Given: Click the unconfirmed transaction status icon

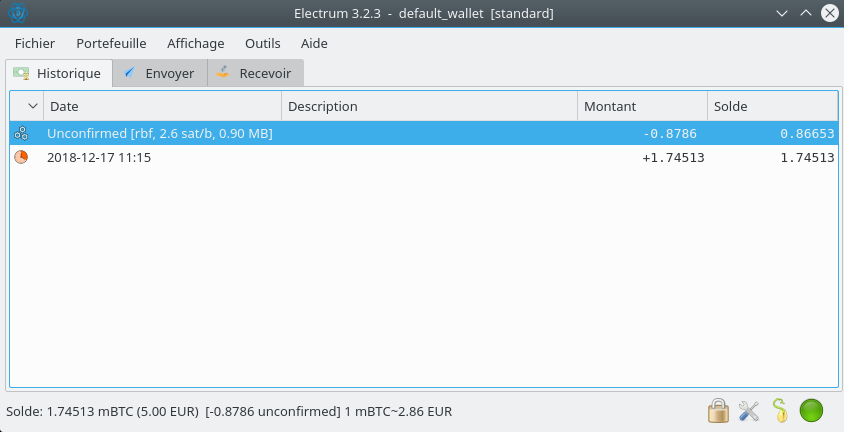Looking at the screenshot, I should tap(21, 133).
